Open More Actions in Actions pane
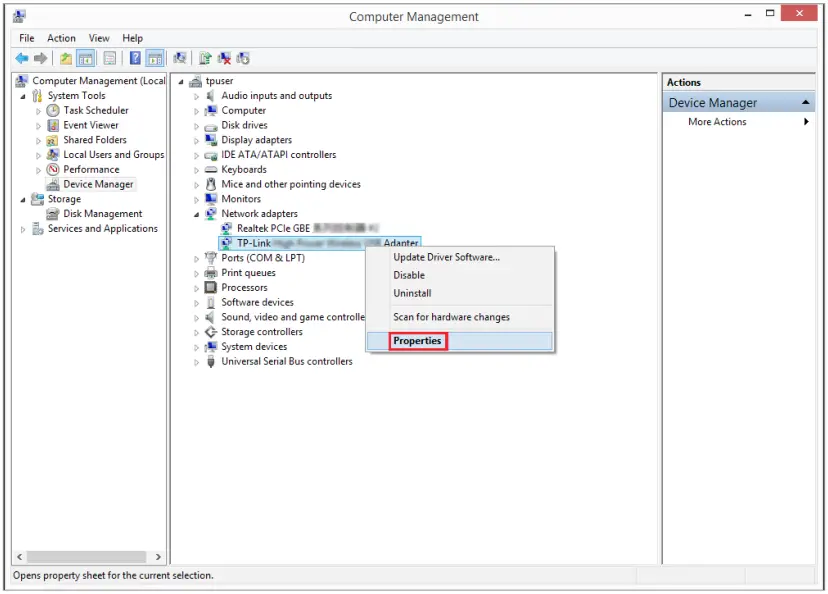The height and width of the screenshot is (594, 828). (x=717, y=122)
